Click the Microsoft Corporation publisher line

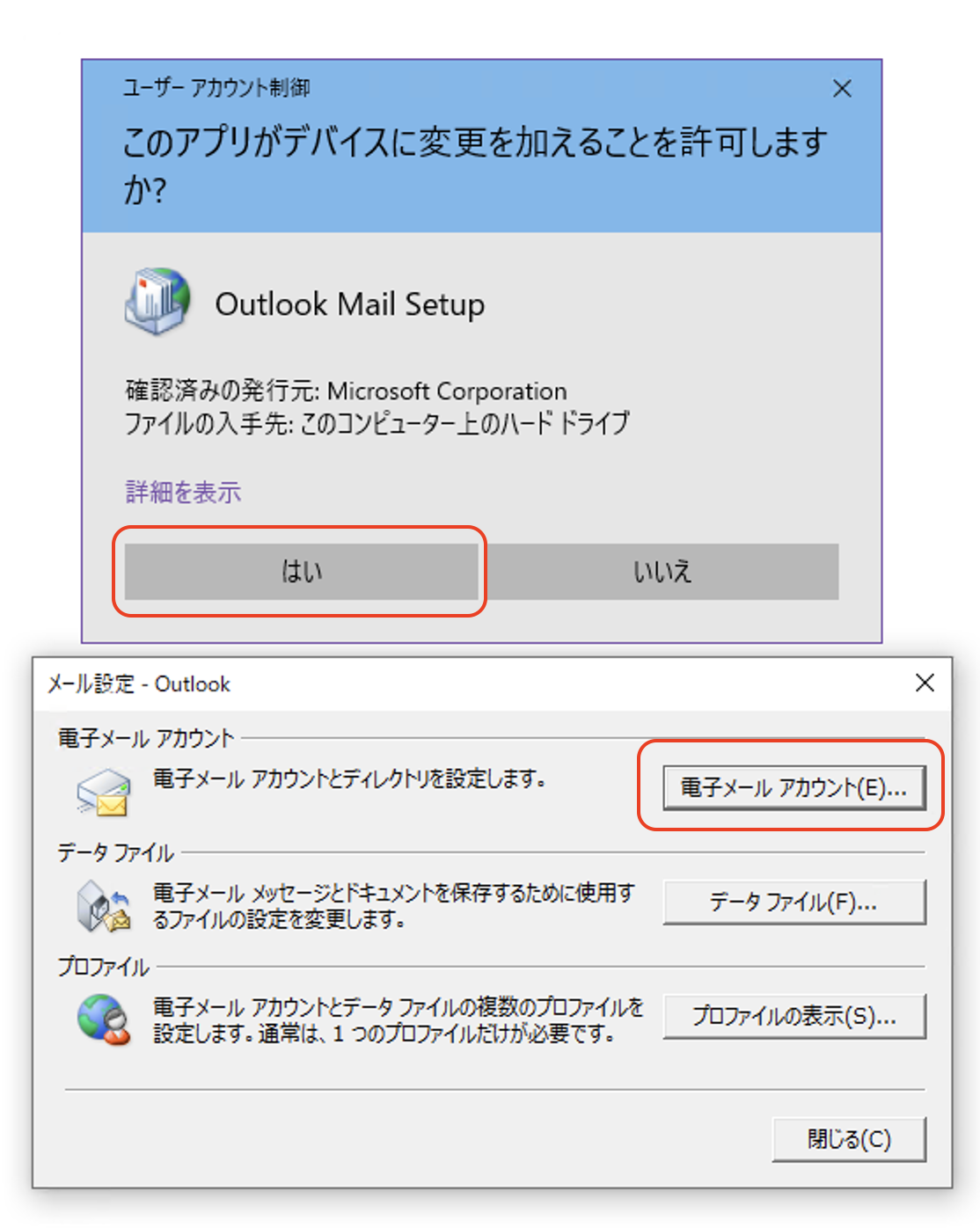pos(346,391)
